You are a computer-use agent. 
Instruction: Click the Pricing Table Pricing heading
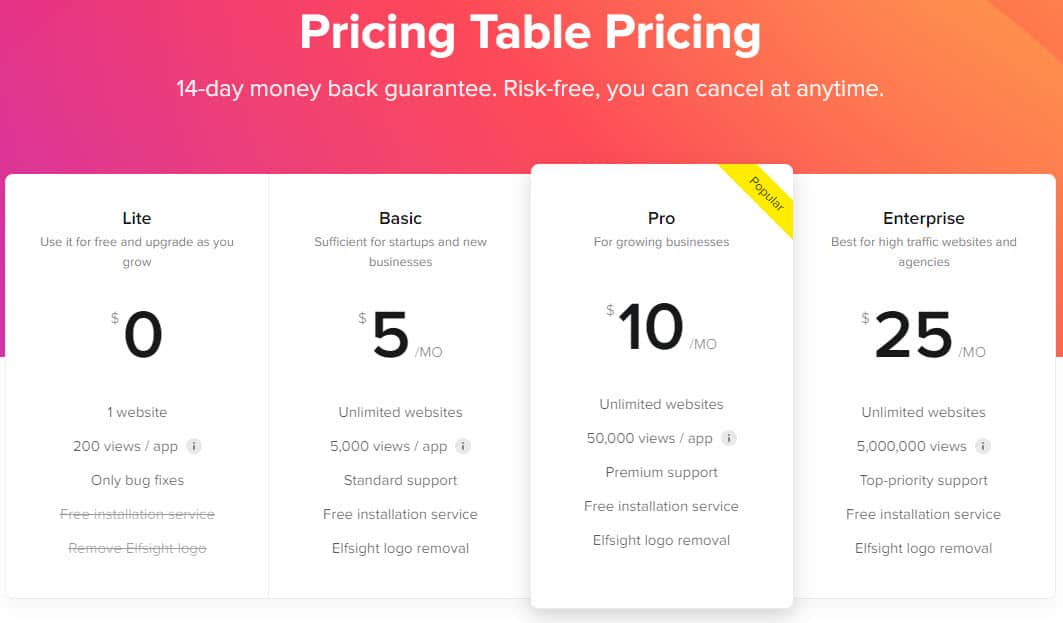tap(530, 33)
